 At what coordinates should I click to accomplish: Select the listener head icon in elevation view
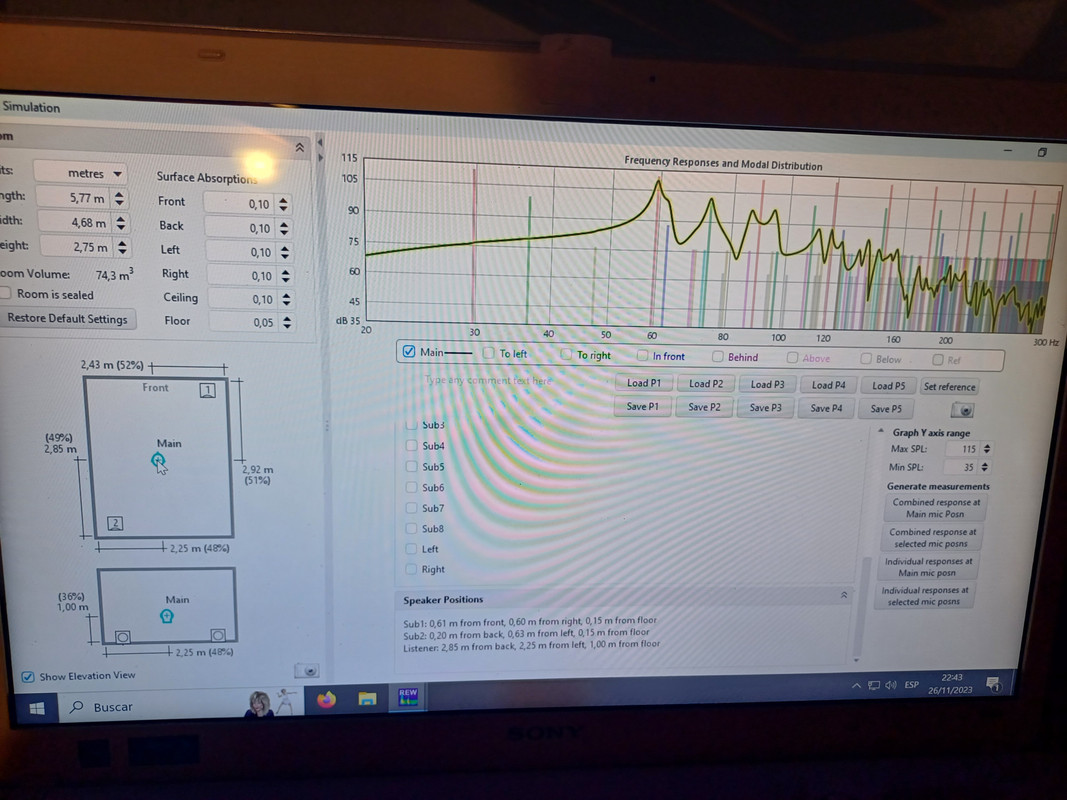167,616
